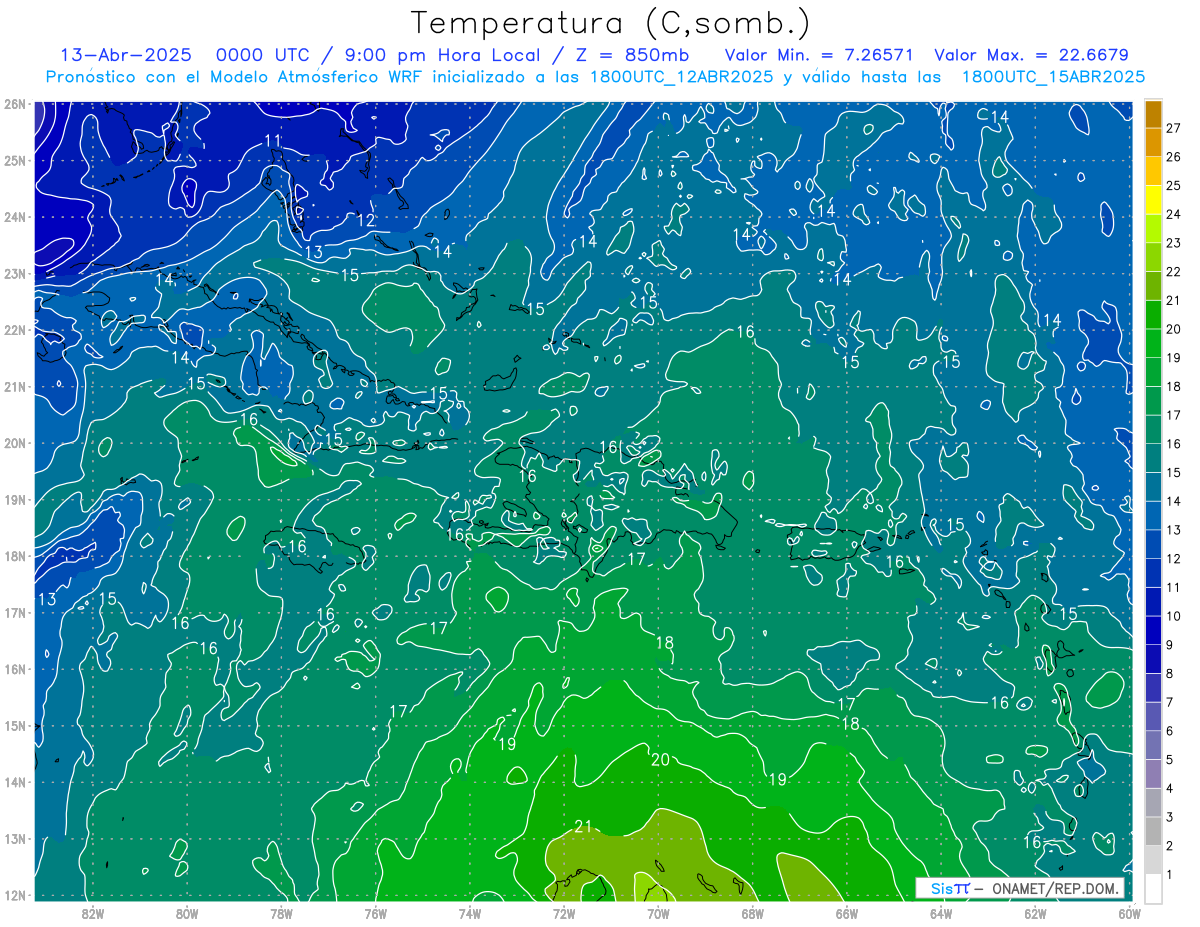Image resolution: width=1200 pixels, height=927 pixels.
Task: Click the white contour label "20" on the map
Action: [x=660, y=760]
